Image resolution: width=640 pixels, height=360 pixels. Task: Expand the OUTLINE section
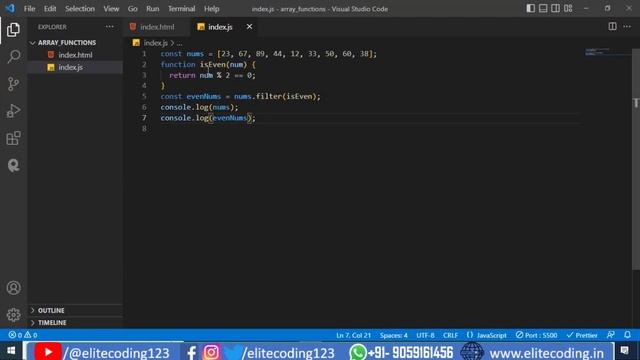[51, 310]
